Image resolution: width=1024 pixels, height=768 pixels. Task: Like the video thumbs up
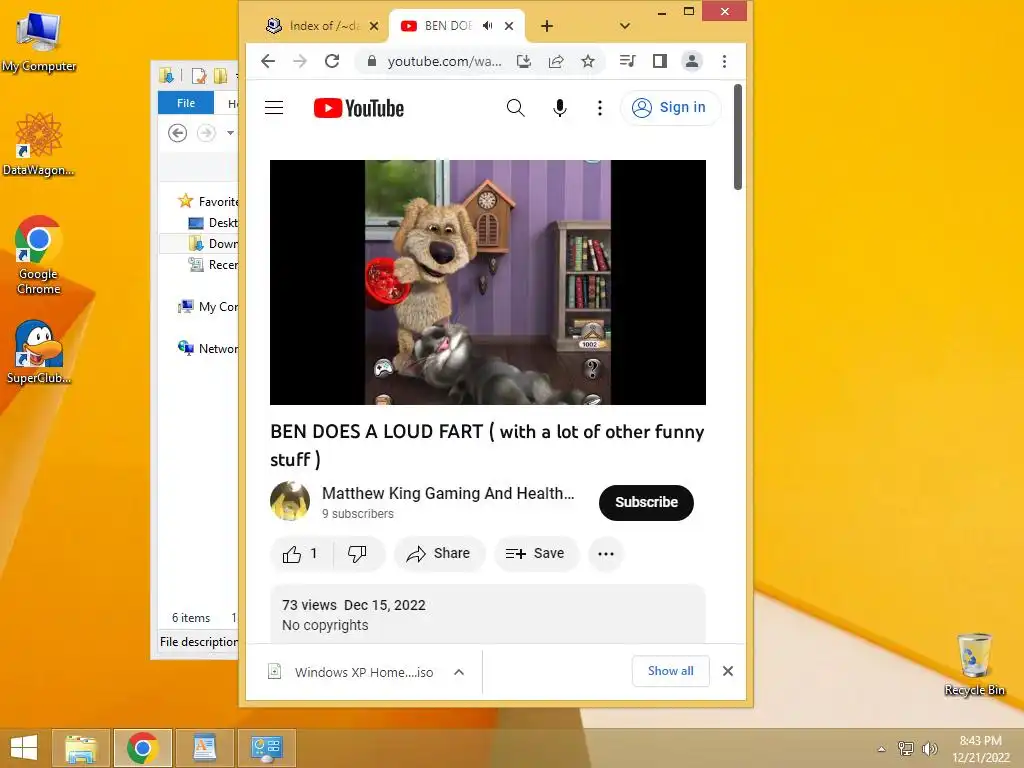pos(300,554)
